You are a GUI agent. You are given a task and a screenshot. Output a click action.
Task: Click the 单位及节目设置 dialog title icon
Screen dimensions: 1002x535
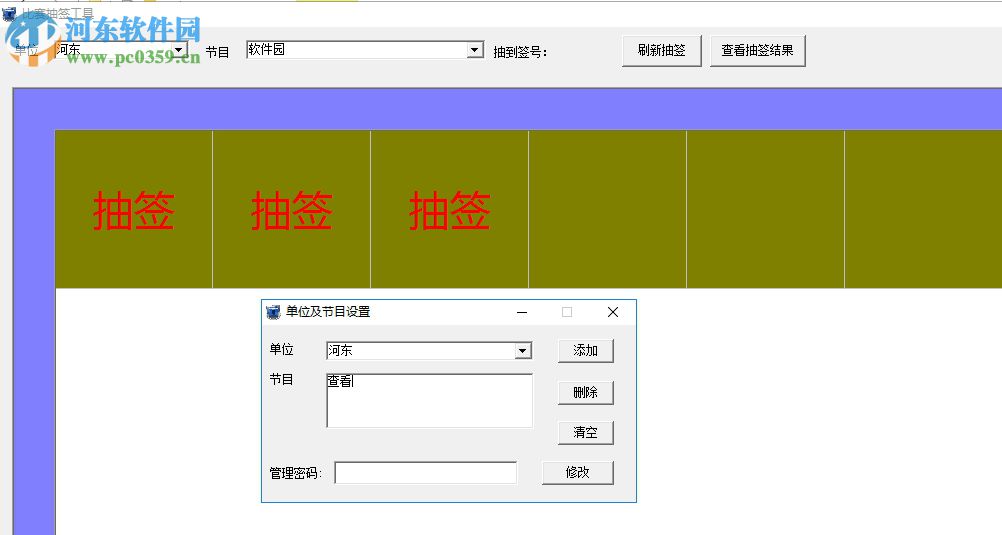point(274,312)
